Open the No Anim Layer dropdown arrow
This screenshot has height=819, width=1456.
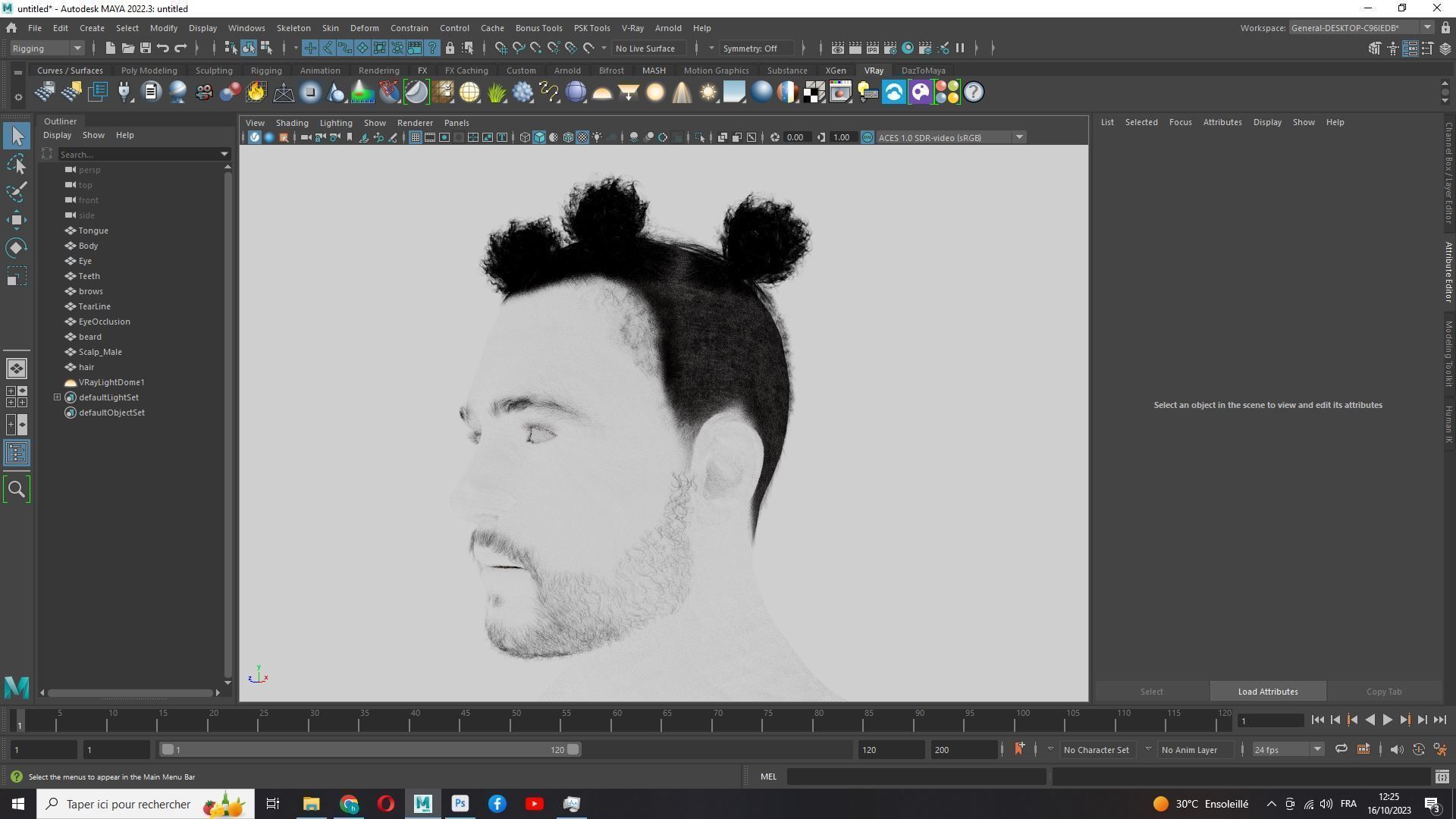pyautogui.click(x=1148, y=749)
